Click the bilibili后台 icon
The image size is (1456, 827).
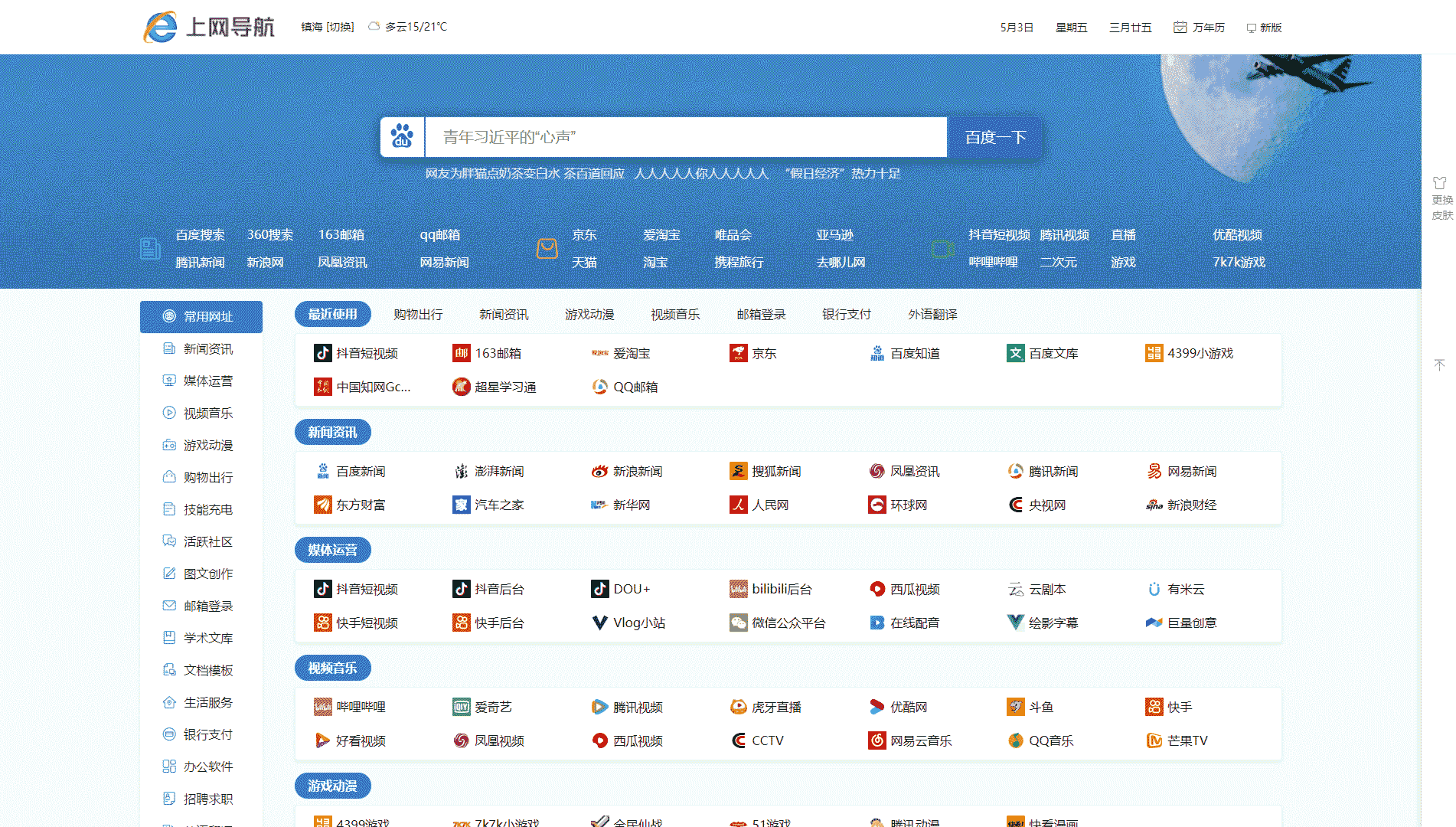pyautogui.click(x=738, y=589)
